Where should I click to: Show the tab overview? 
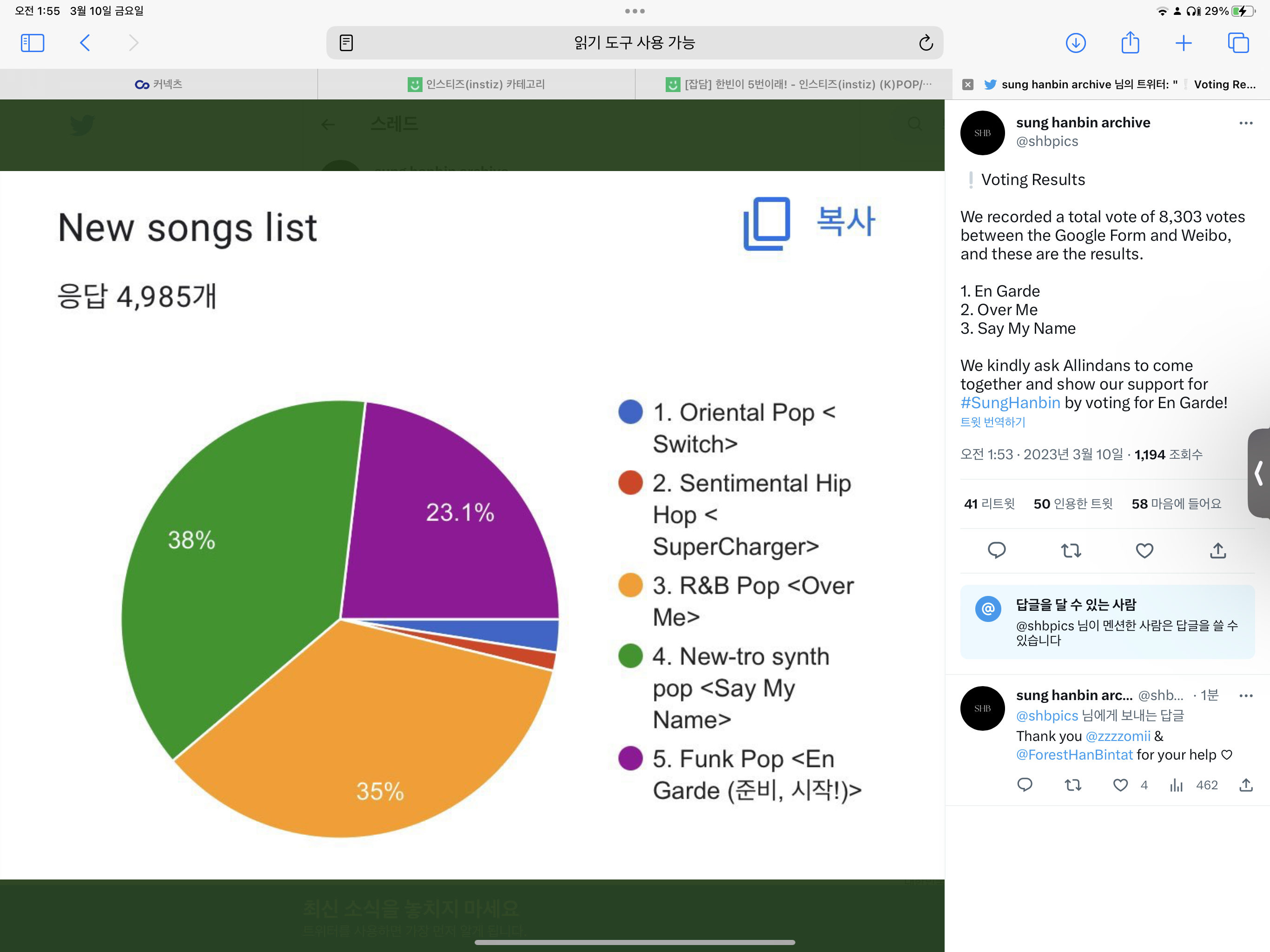click(1238, 43)
